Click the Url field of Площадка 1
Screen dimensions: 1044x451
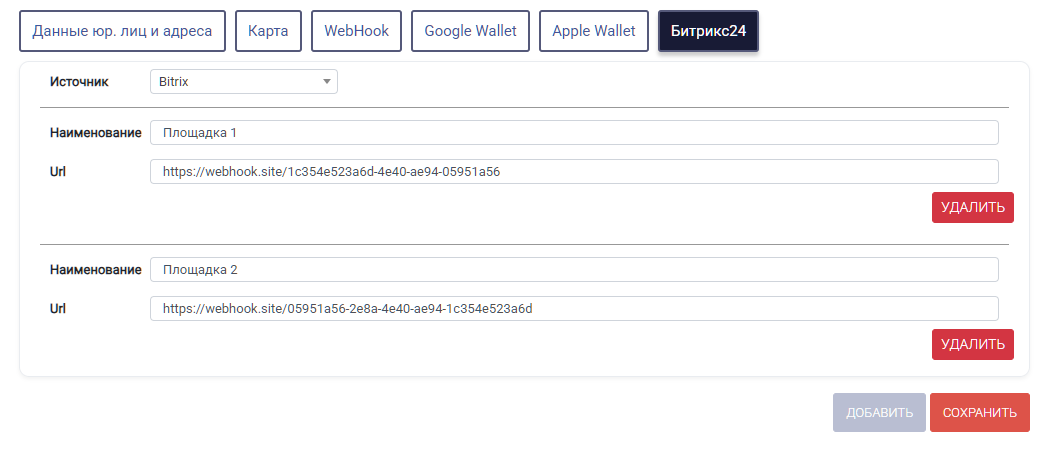(x=574, y=171)
